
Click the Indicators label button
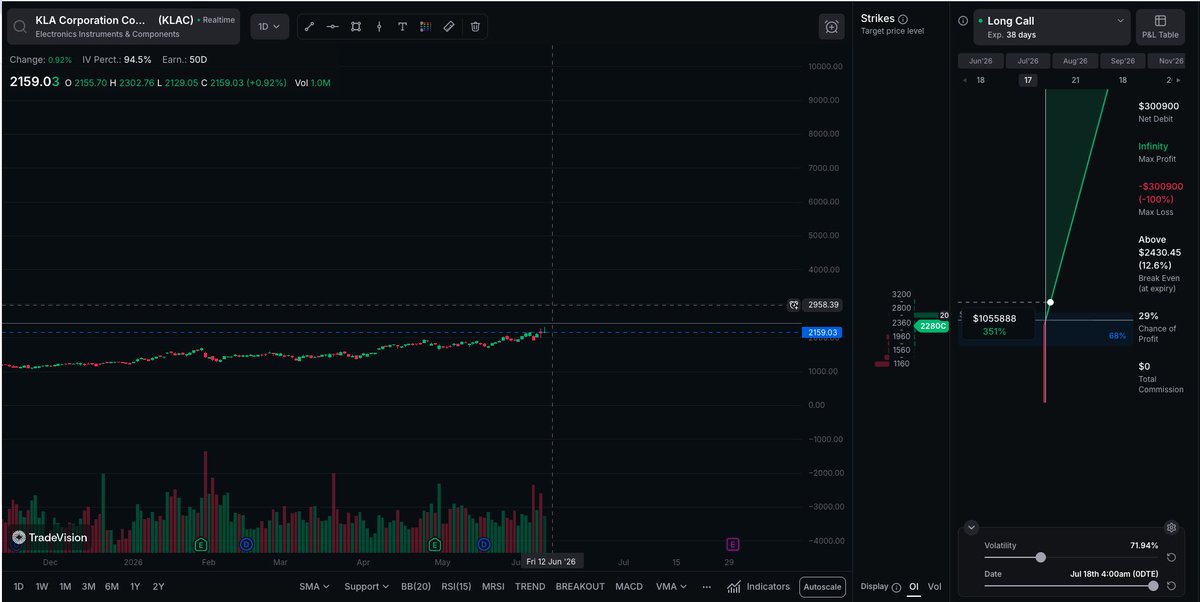[768, 587]
